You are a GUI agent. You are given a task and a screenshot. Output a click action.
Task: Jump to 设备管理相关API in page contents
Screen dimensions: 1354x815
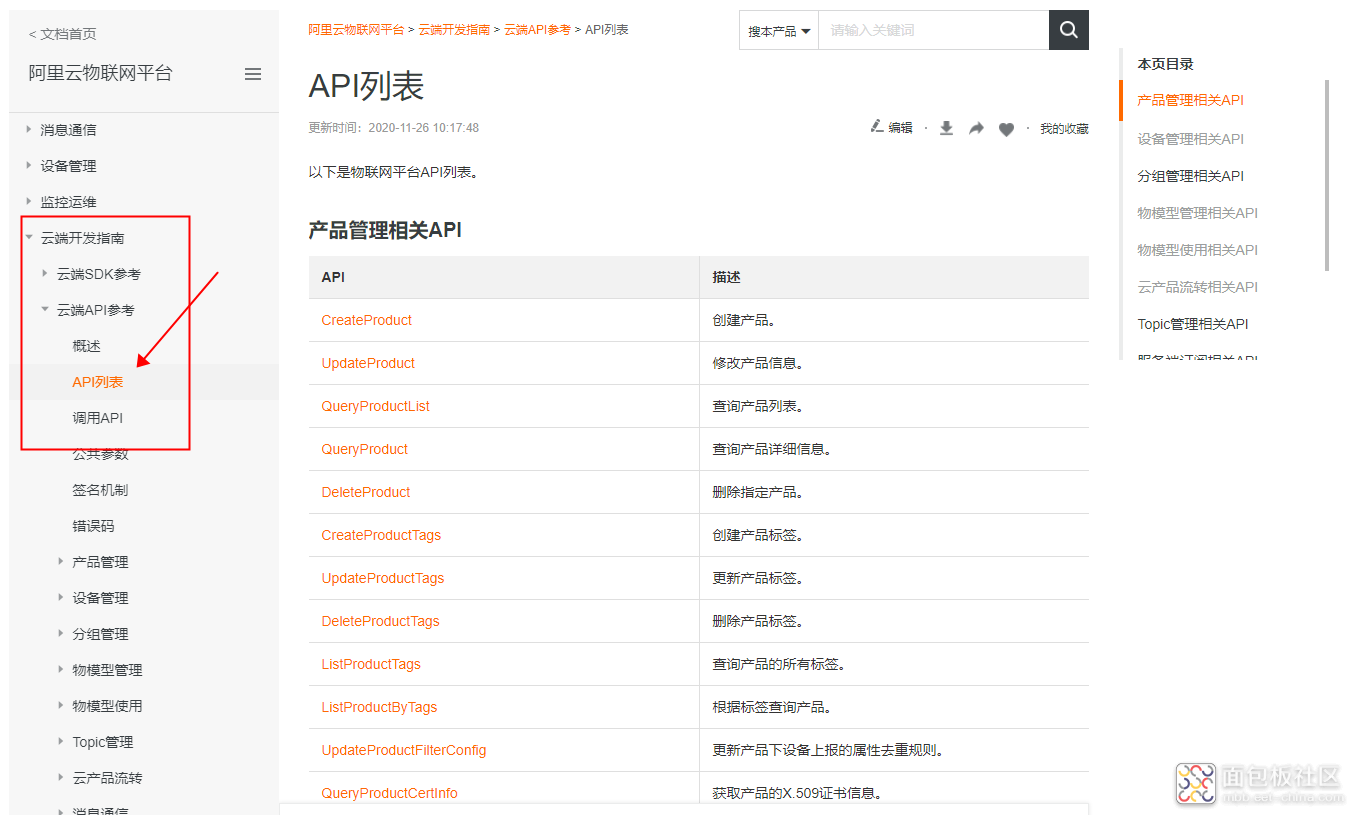(1191, 139)
